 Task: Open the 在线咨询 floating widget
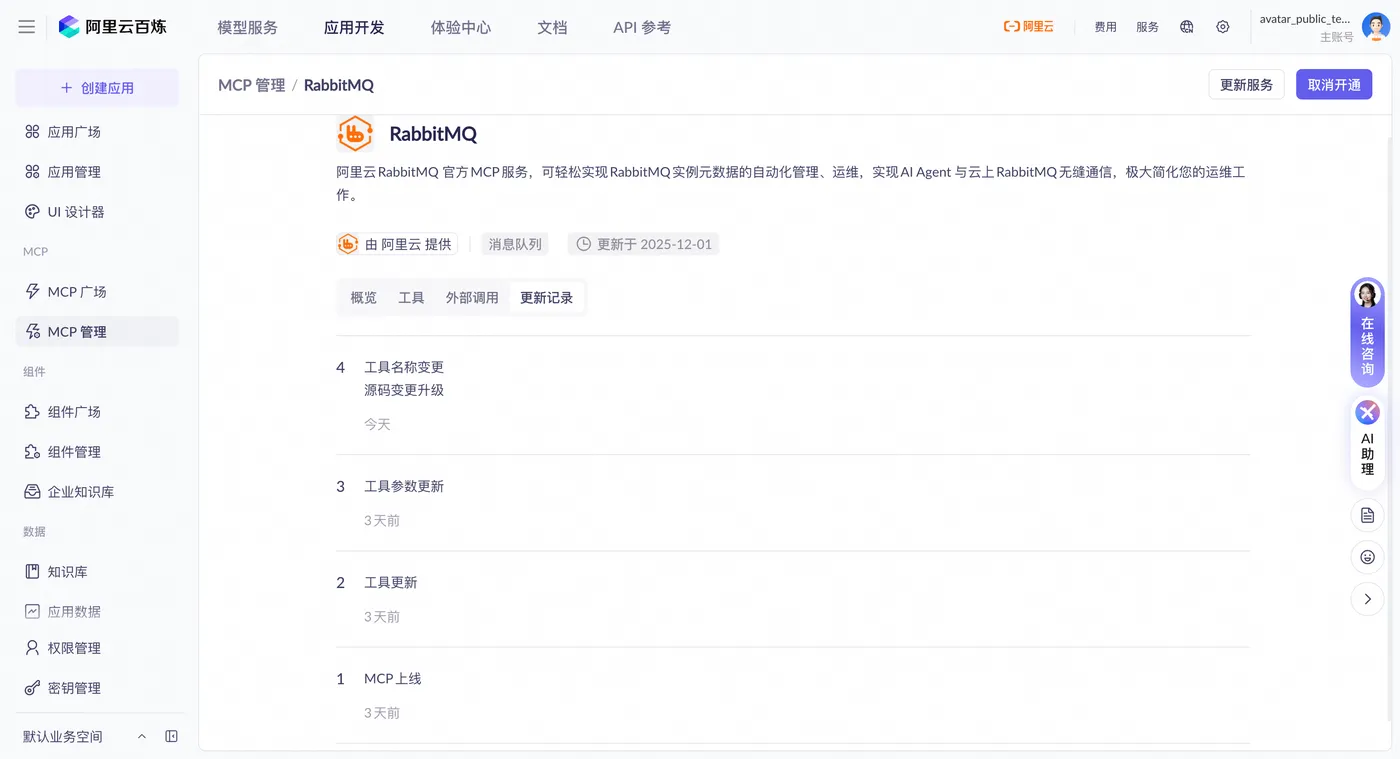pyautogui.click(x=1367, y=332)
